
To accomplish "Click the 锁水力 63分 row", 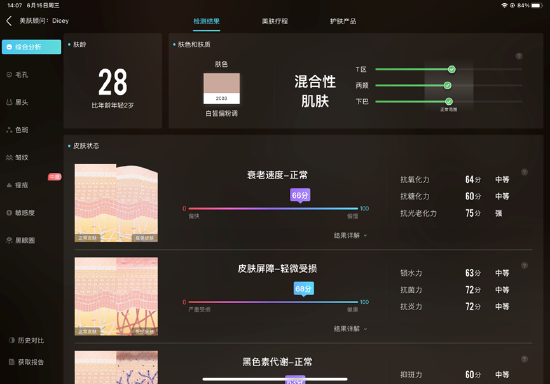I will (455, 273).
